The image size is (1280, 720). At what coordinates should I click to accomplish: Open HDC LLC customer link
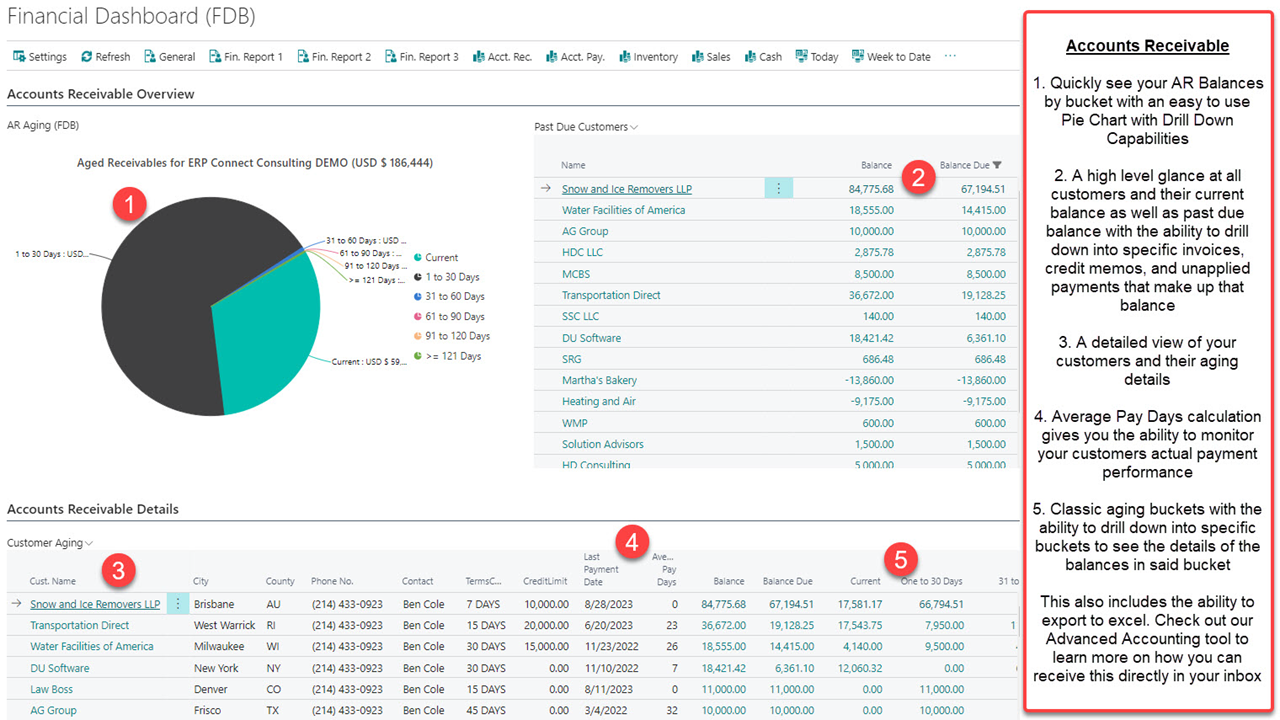pyautogui.click(x=582, y=252)
